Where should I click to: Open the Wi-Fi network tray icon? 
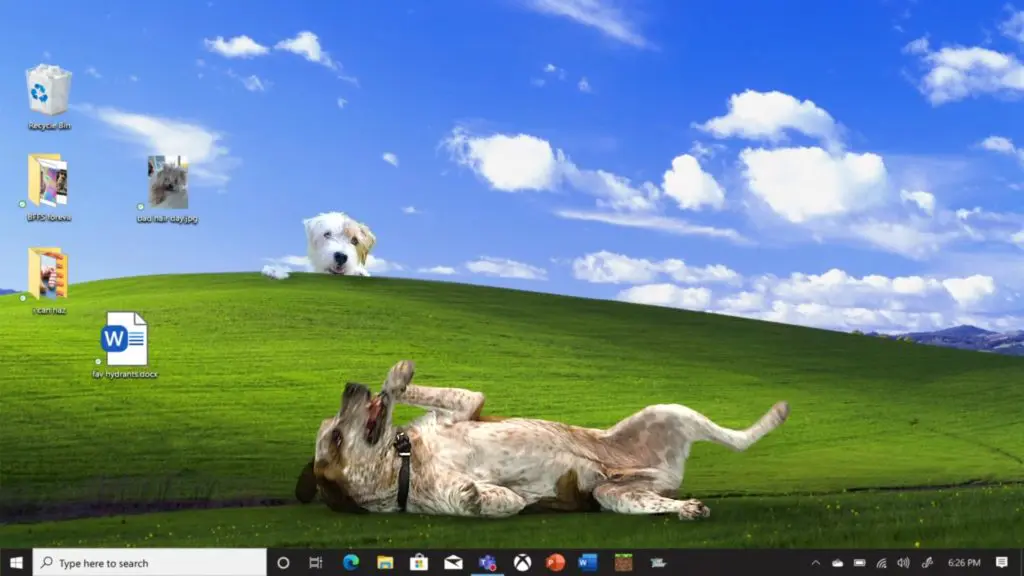pyautogui.click(x=882, y=562)
